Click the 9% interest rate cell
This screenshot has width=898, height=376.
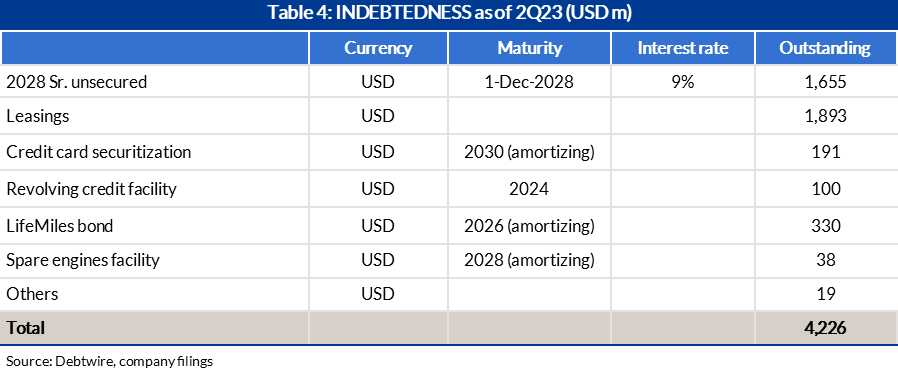pyautogui.click(x=683, y=82)
